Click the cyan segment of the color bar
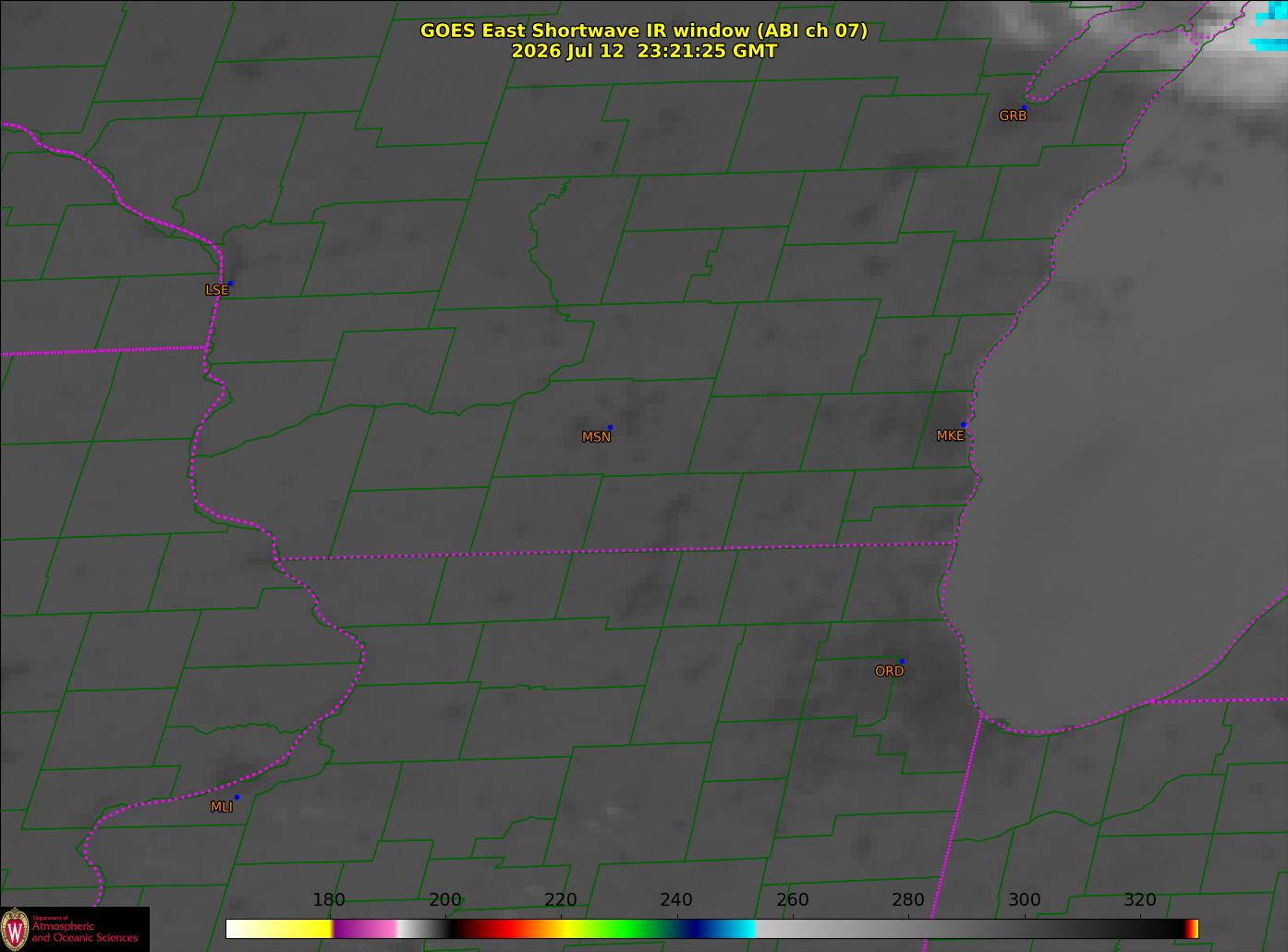 point(736,929)
